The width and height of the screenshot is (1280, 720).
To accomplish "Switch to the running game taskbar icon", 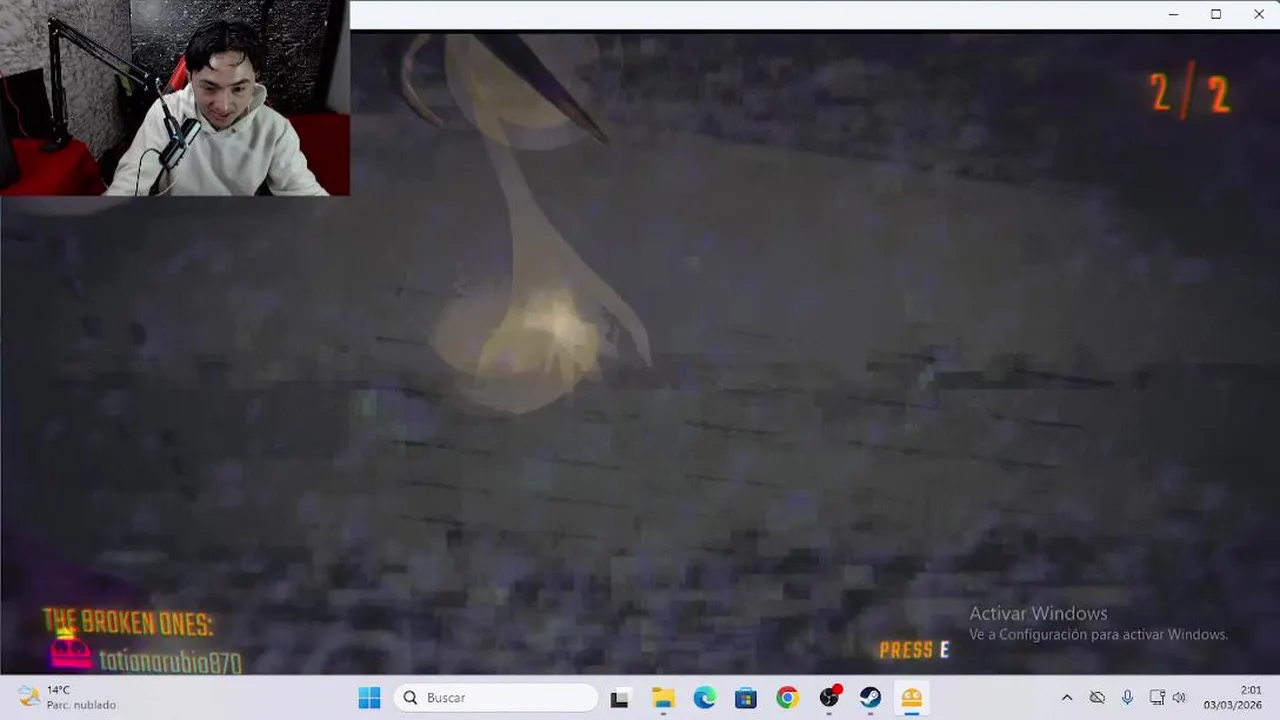I will (911, 698).
